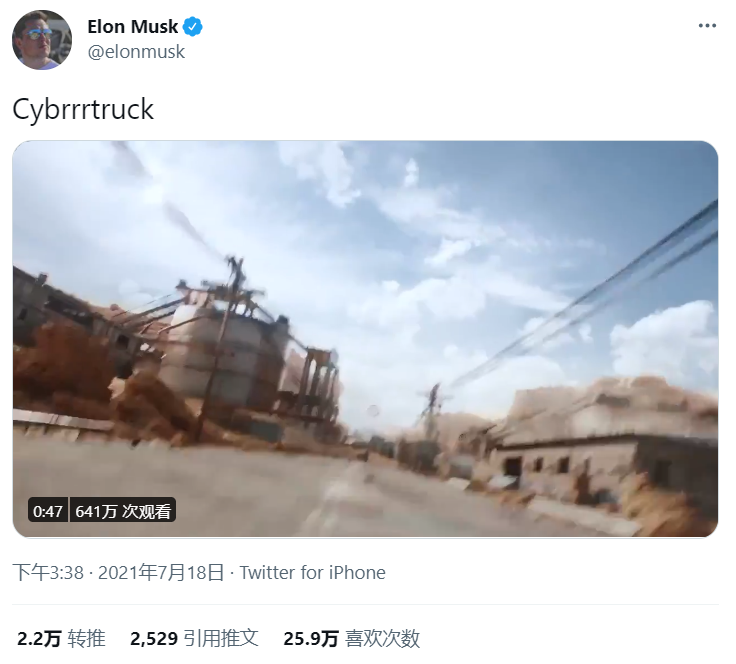Image resolution: width=736 pixels, height=664 pixels.
Task: Play the Cybrrrtruck video thumbnail
Action: coord(365,339)
